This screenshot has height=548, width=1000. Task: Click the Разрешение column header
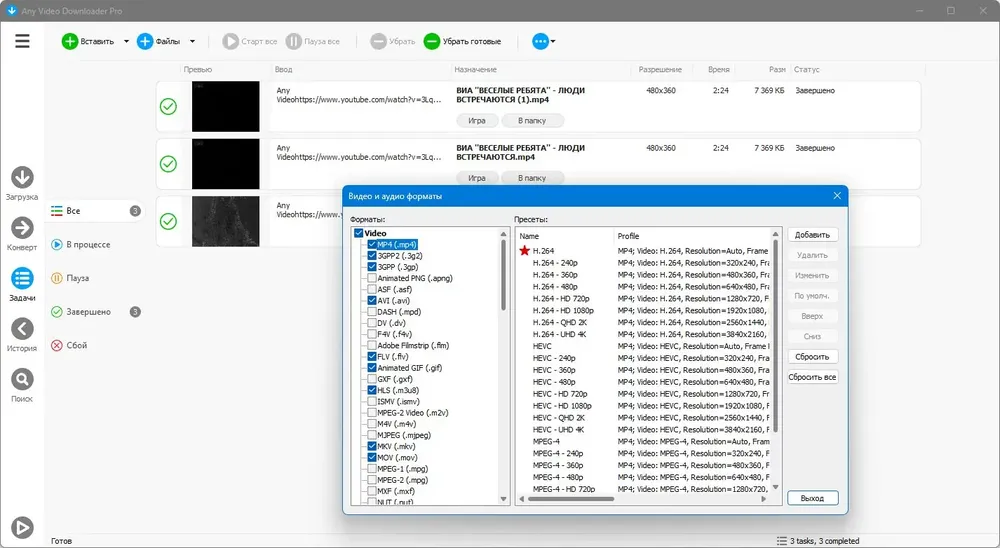pos(660,70)
